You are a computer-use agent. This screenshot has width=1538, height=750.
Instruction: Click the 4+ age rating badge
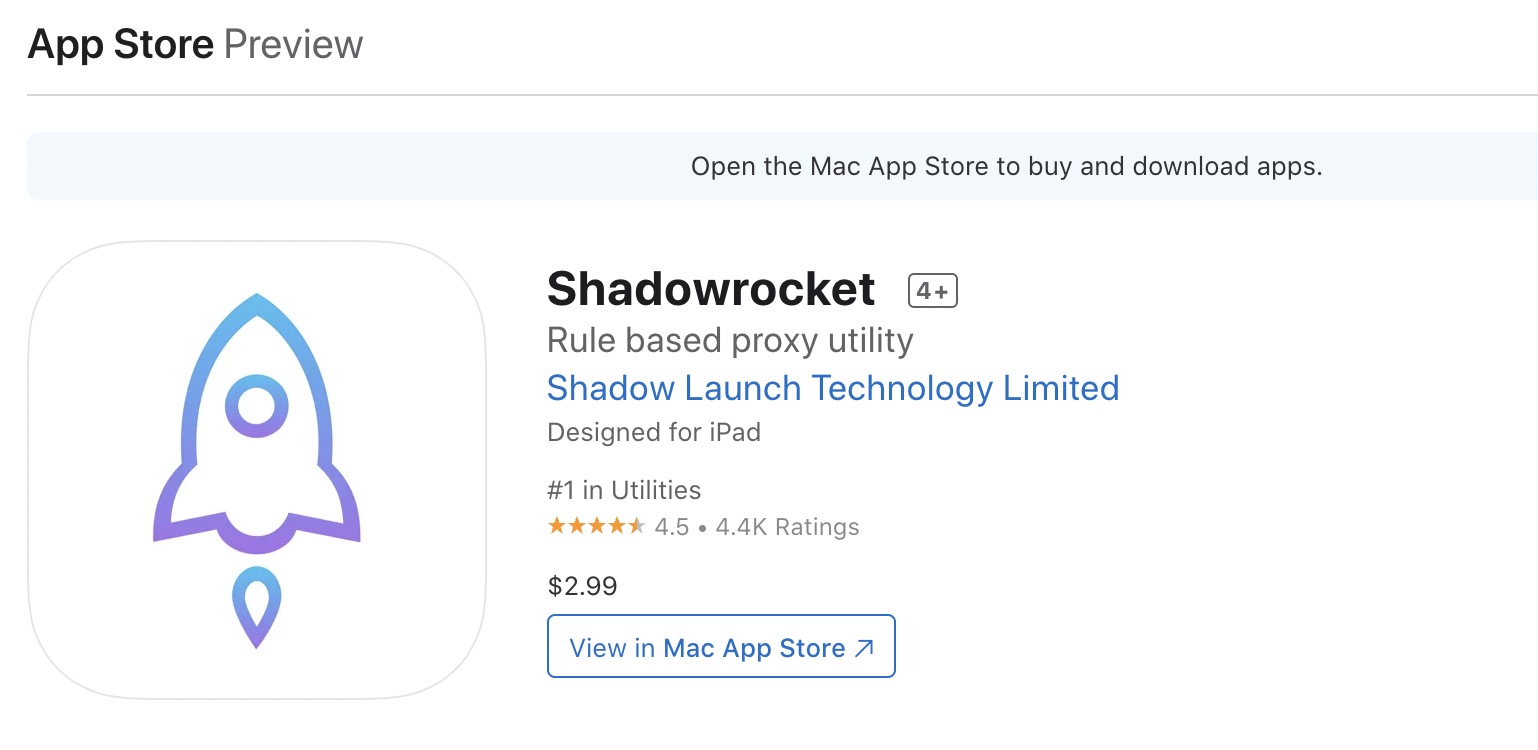pyautogui.click(x=933, y=291)
